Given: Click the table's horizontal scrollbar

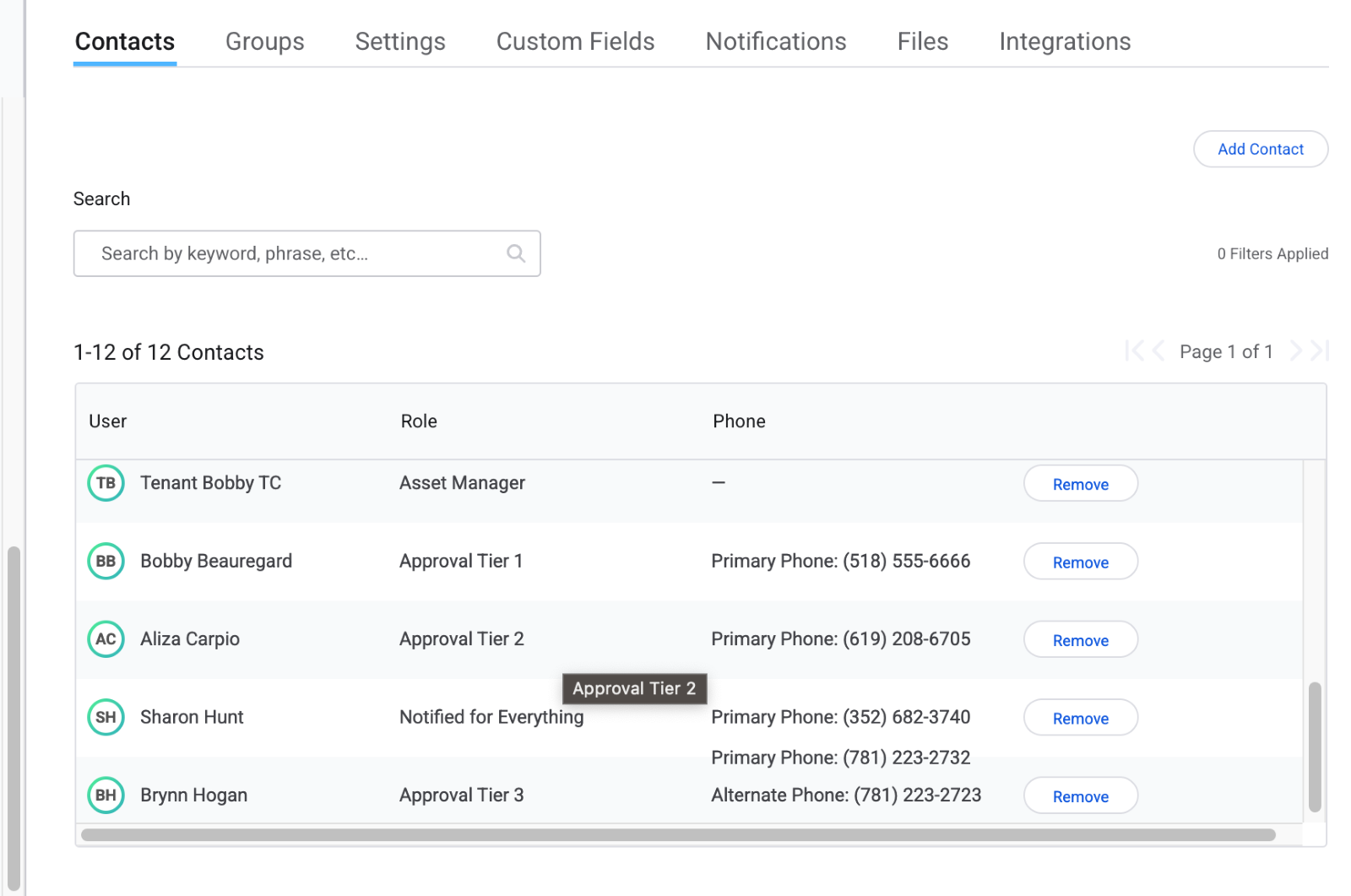Looking at the screenshot, I should 677,835.
